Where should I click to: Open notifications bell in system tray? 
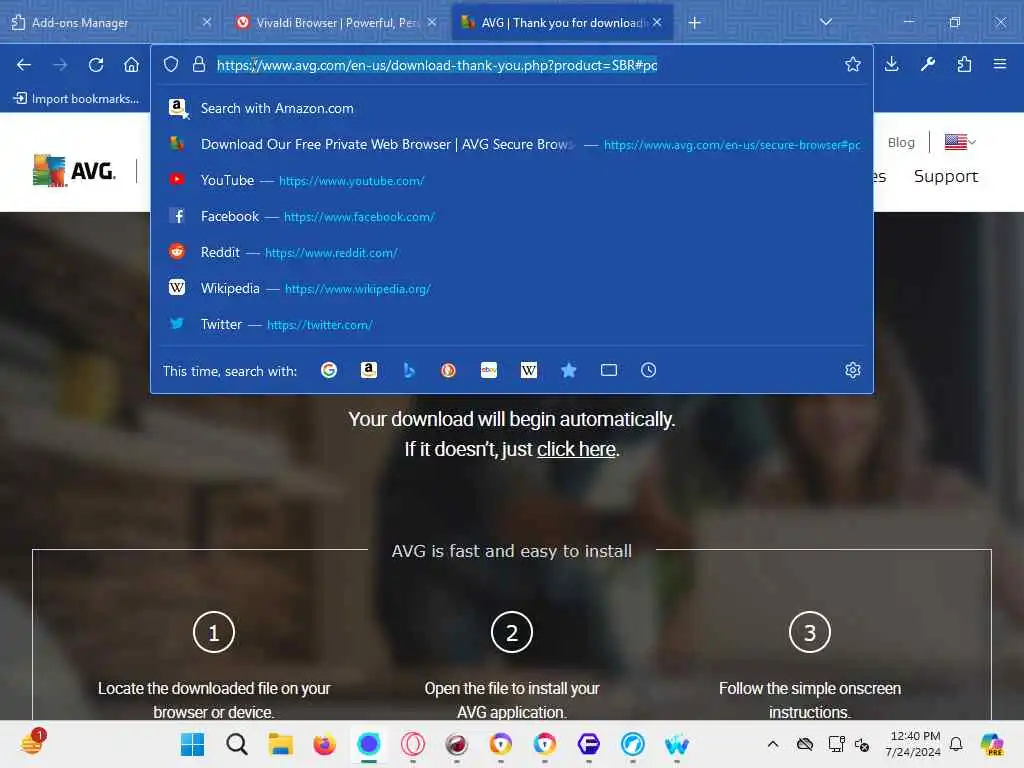pos(956,744)
